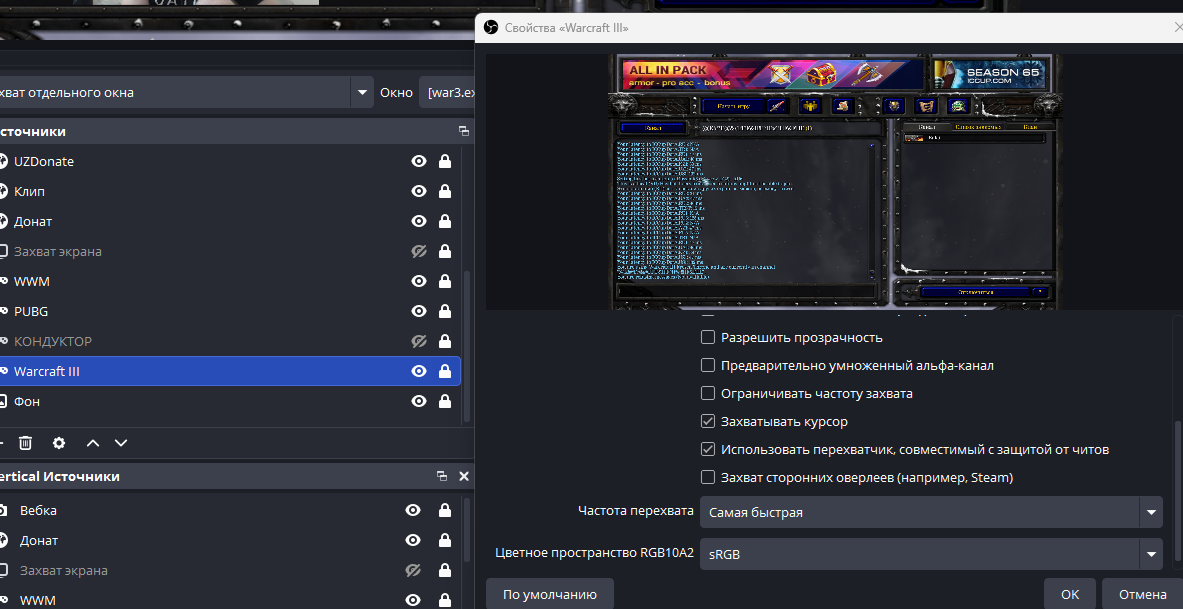Image resolution: width=1183 pixels, height=609 pixels.
Task: Toggle the lock on the Warcraft III source
Action: [445, 371]
